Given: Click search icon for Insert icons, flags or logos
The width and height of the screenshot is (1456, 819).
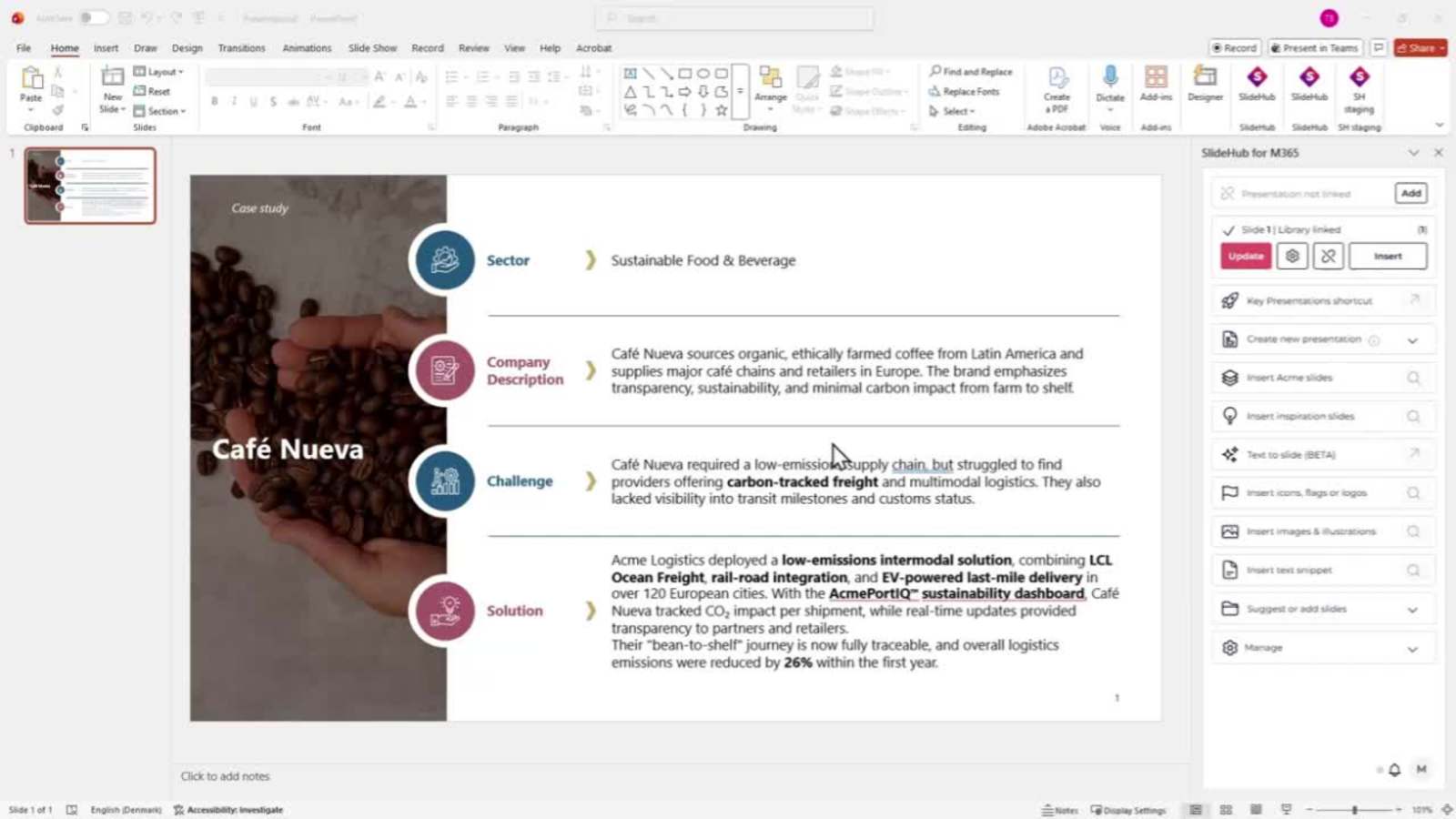Looking at the screenshot, I should [1413, 492].
